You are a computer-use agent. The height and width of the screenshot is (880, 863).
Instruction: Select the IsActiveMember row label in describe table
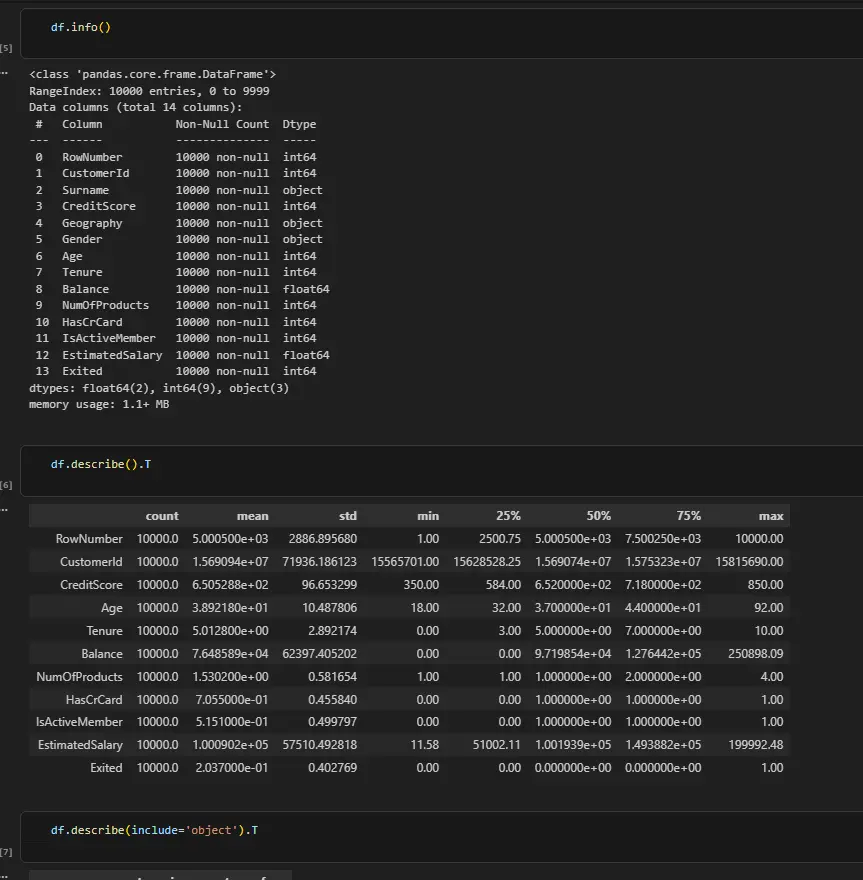[x=79, y=722]
